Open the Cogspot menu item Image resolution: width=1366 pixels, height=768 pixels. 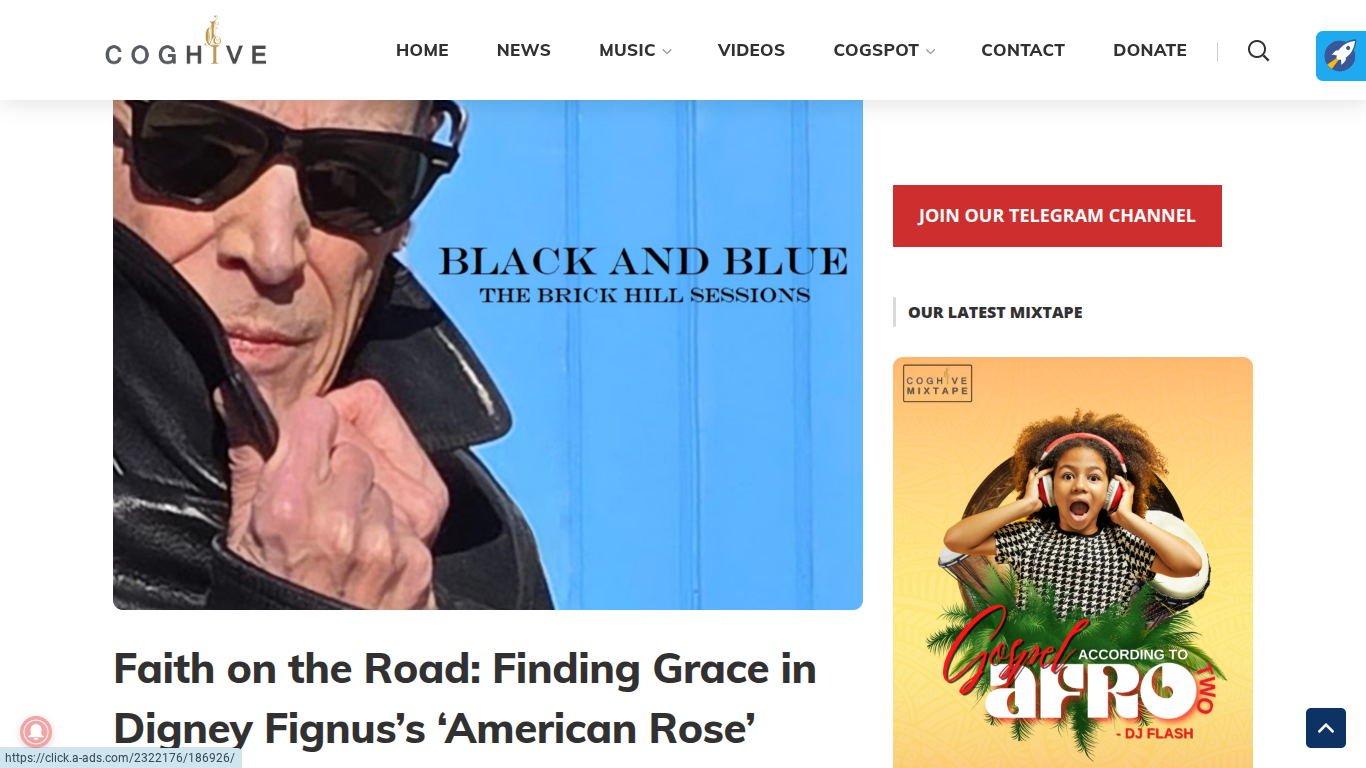pos(876,50)
